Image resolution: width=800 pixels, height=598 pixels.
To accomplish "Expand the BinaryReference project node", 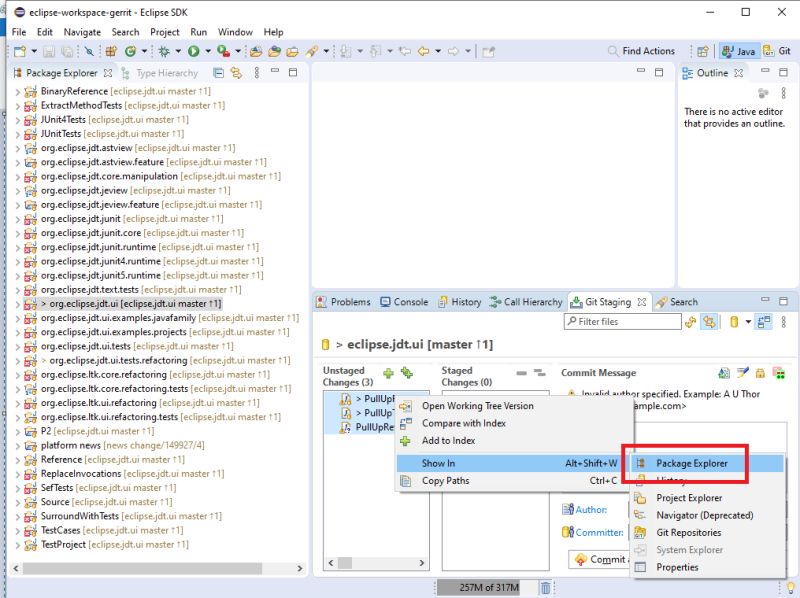I will point(18,91).
